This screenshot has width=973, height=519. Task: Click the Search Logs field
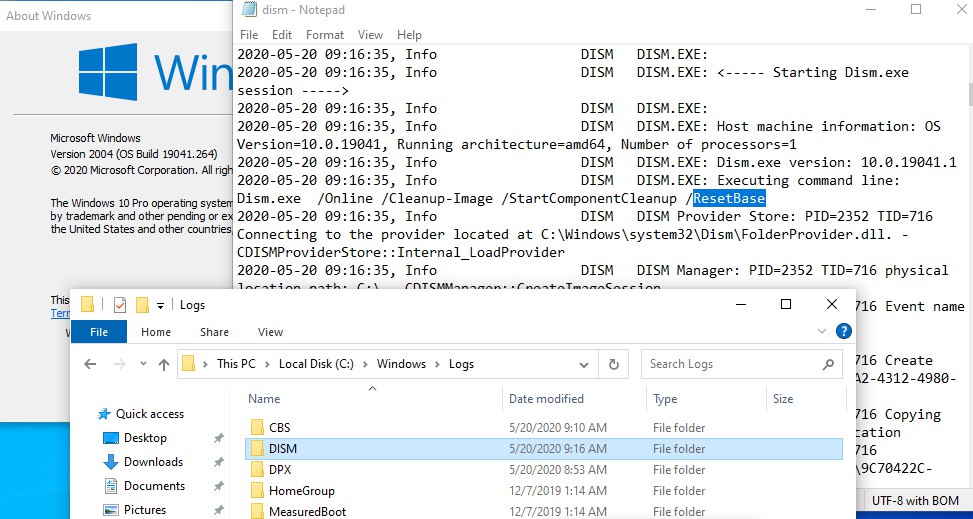pyautogui.click(x=742, y=364)
